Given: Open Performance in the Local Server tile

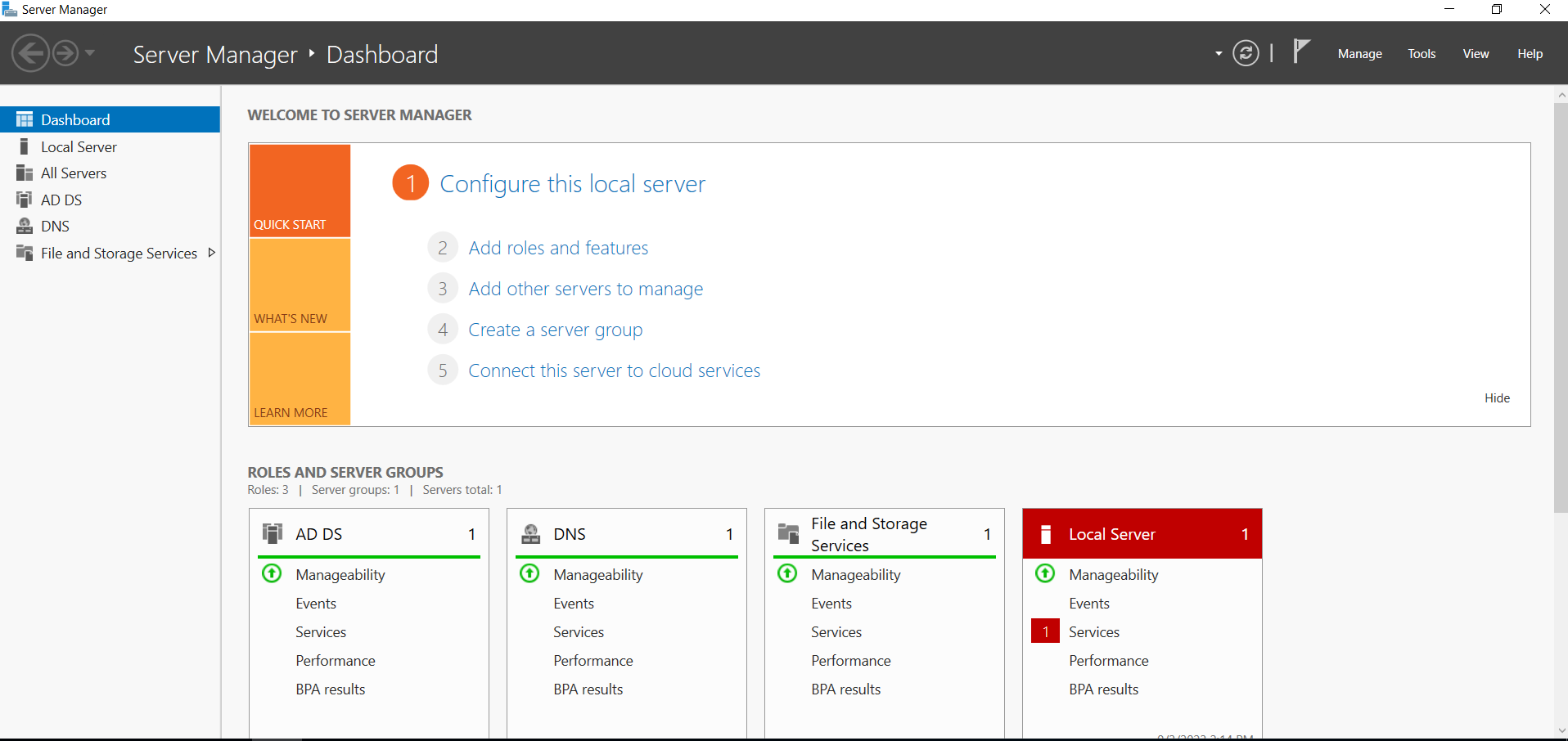Looking at the screenshot, I should pyautogui.click(x=1109, y=661).
